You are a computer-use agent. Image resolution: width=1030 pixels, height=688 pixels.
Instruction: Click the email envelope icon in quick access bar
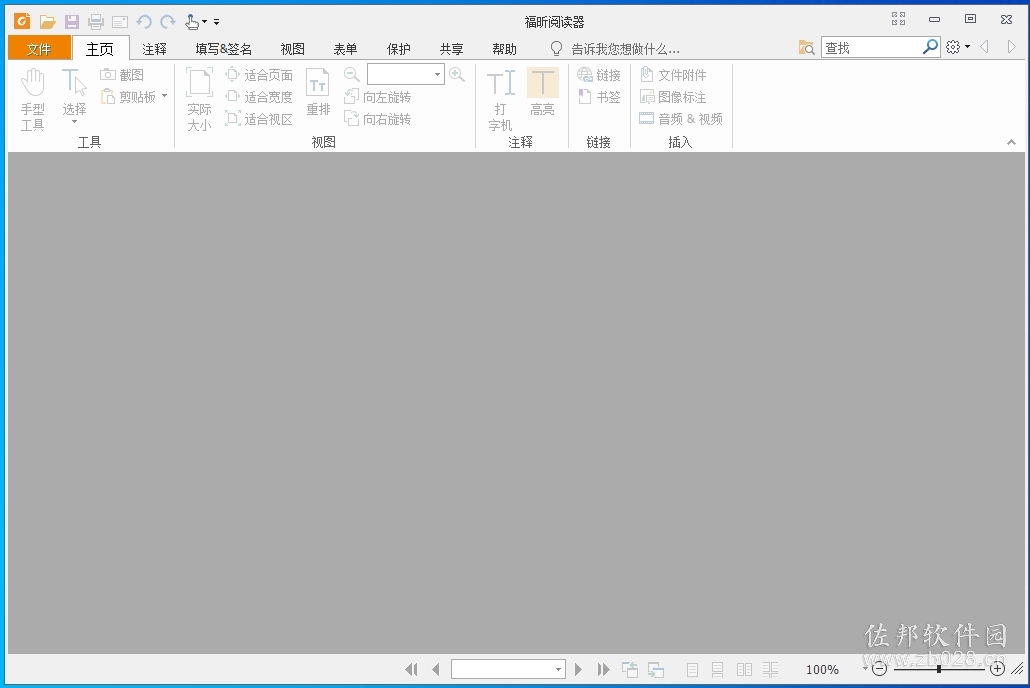point(120,22)
